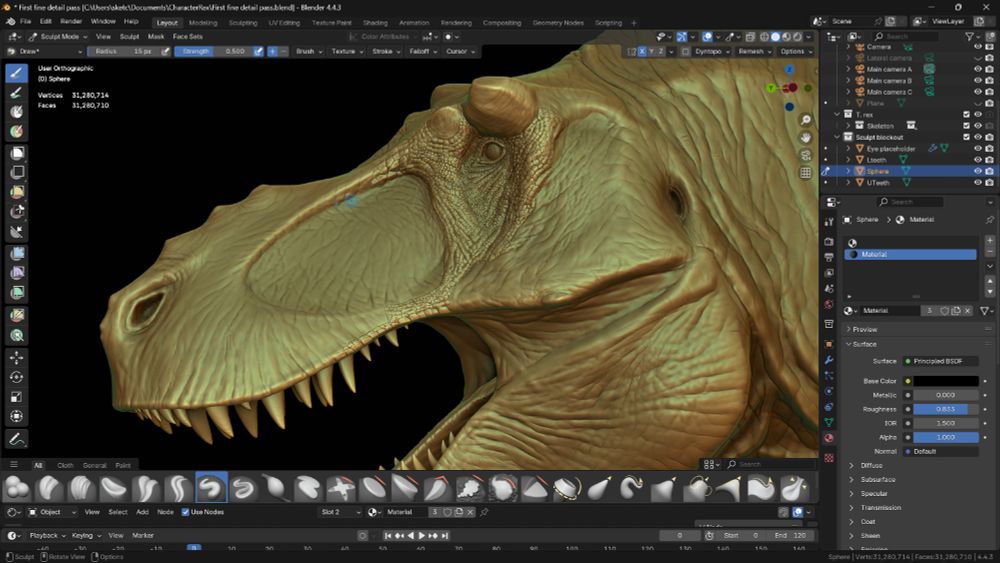Open the Falloff dropdown

(423, 52)
